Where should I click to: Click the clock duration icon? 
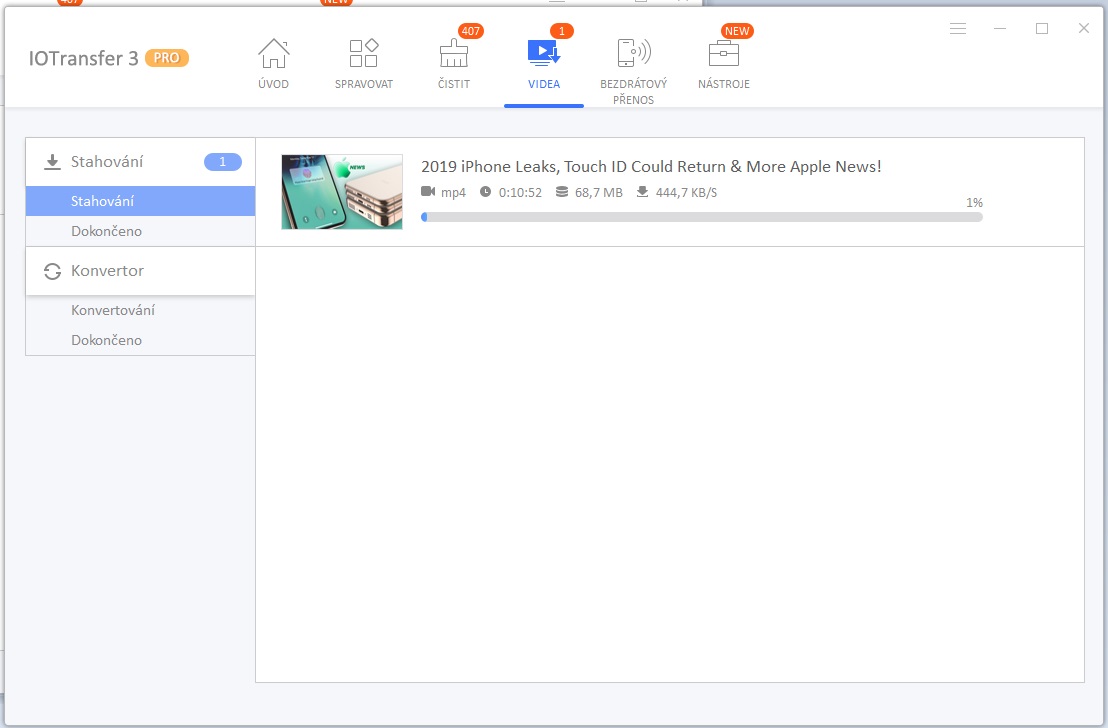485,192
